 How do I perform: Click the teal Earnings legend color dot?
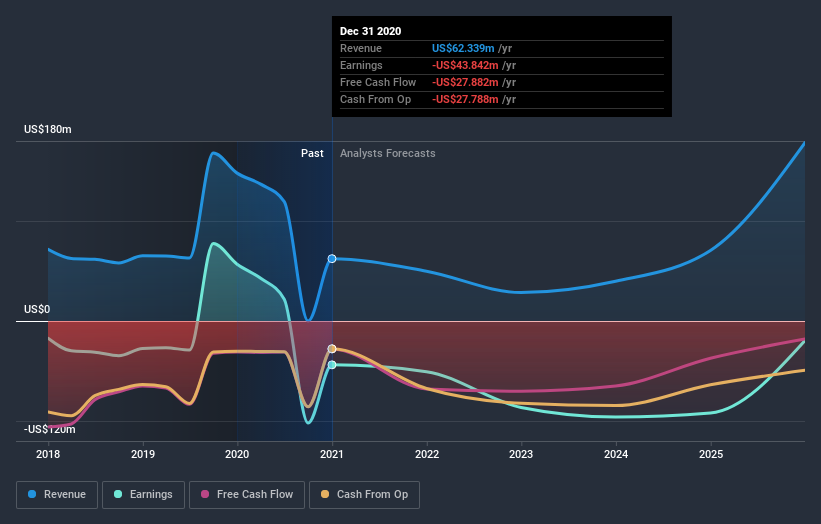tap(118, 494)
